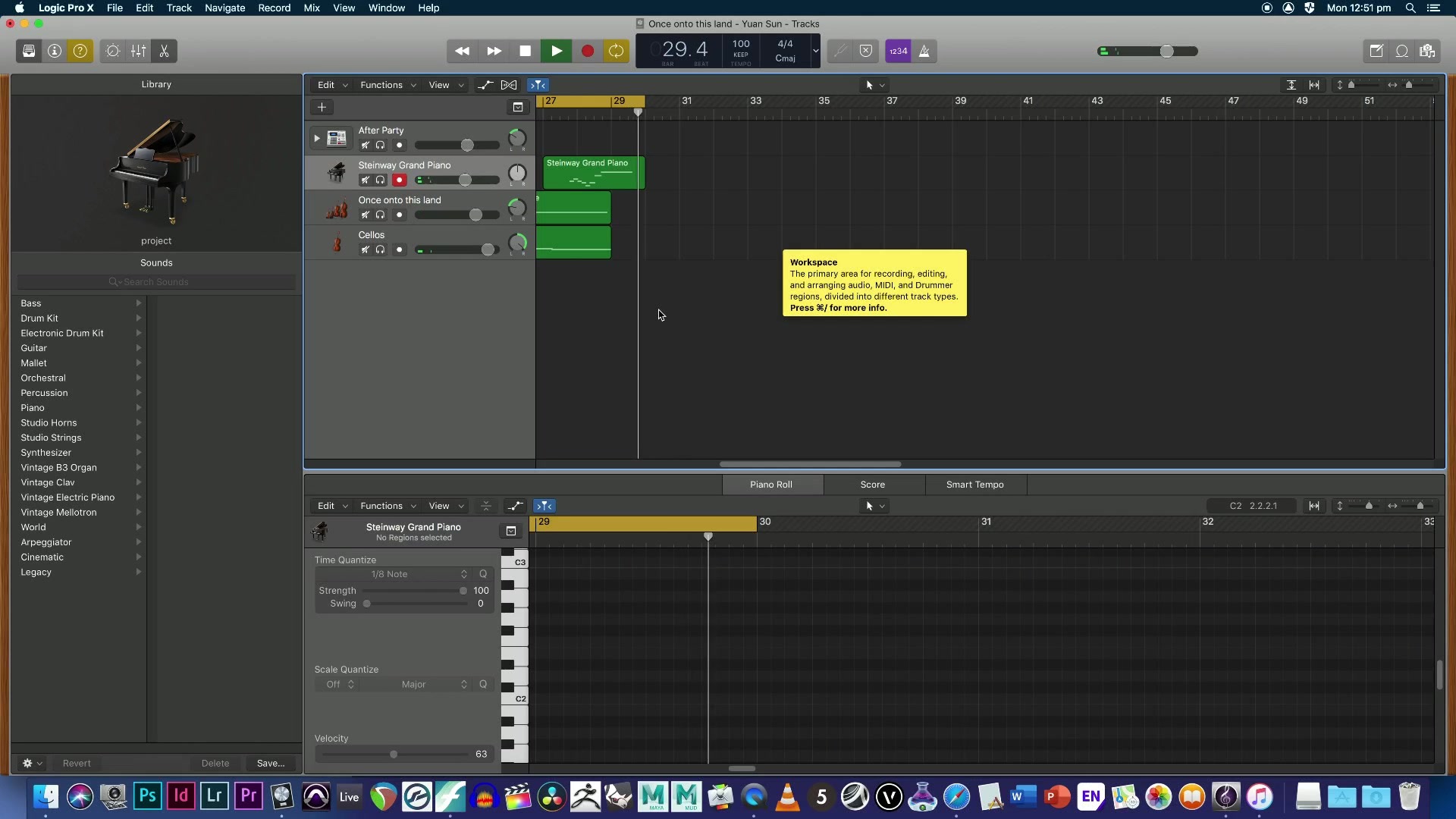Open the Smart Controls icon
The image size is (1456, 819).
[x=112, y=51]
